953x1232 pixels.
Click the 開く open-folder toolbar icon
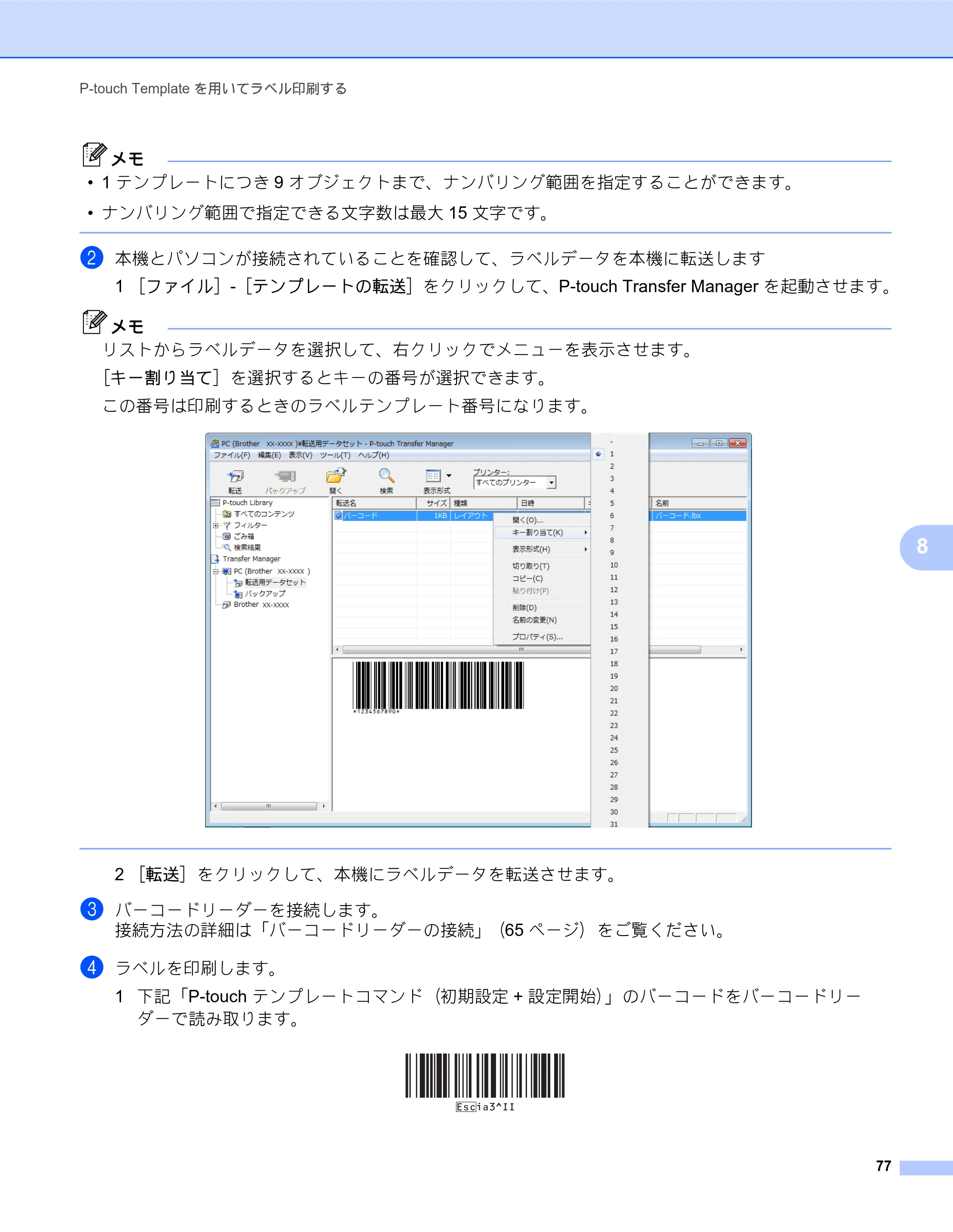[x=336, y=476]
